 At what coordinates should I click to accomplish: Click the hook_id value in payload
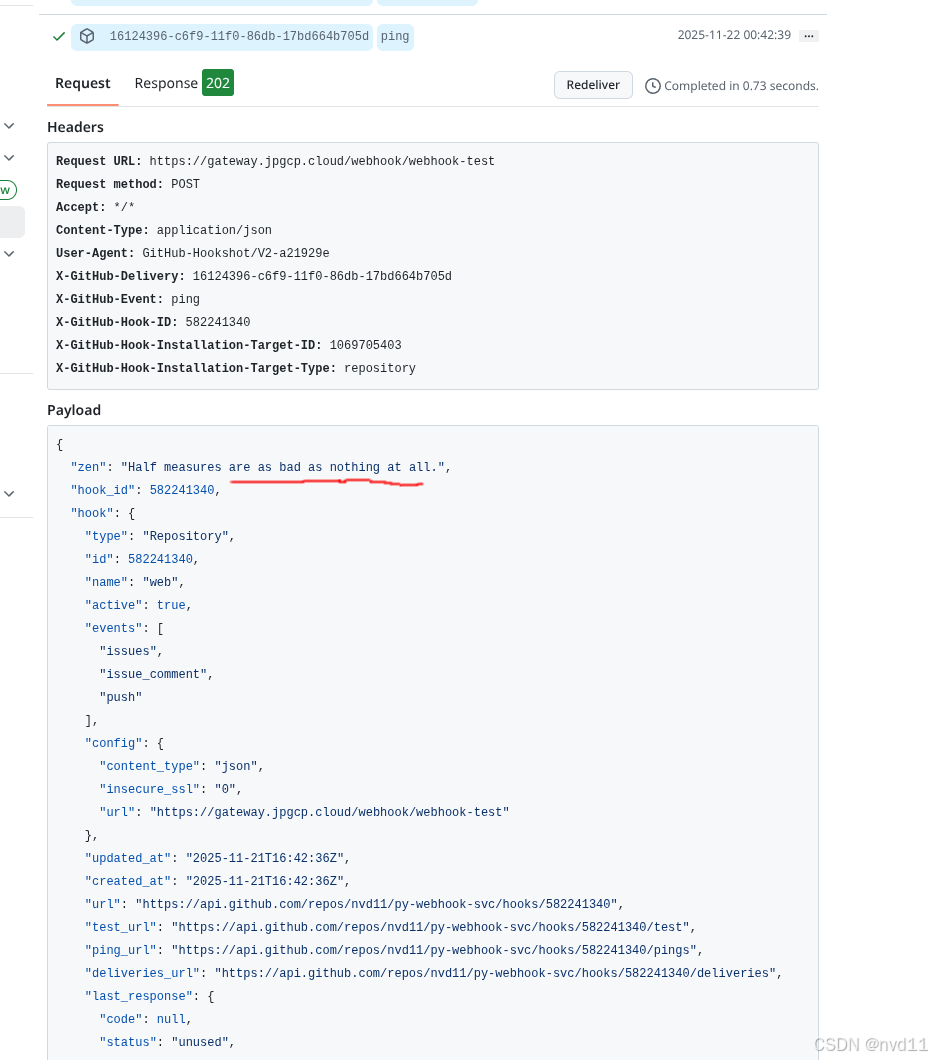tap(182, 490)
